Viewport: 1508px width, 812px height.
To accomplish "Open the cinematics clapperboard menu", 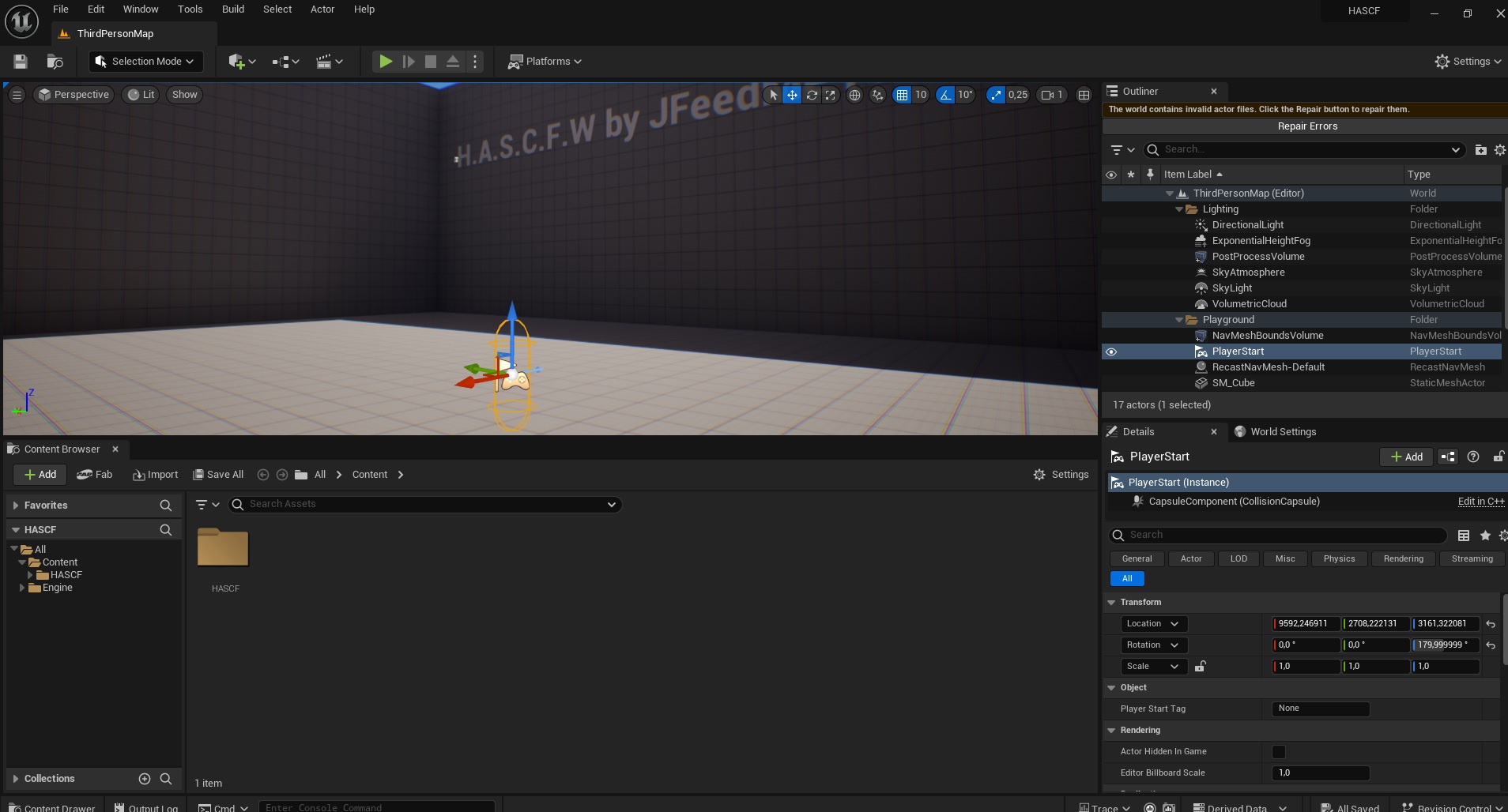I will 329,62.
